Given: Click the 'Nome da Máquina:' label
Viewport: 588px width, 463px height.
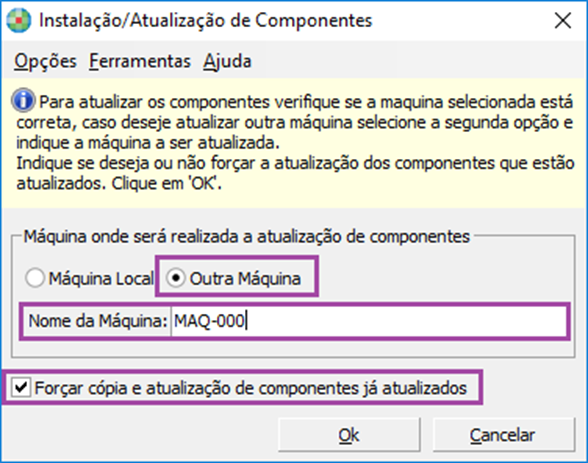Looking at the screenshot, I should coord(98,321).
